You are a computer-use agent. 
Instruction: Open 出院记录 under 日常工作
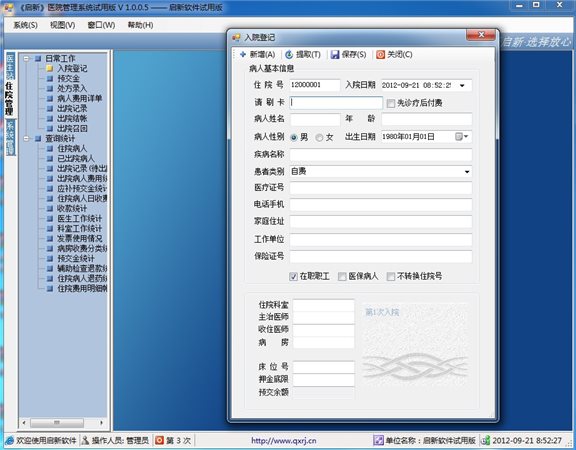(x=72, y=108)
